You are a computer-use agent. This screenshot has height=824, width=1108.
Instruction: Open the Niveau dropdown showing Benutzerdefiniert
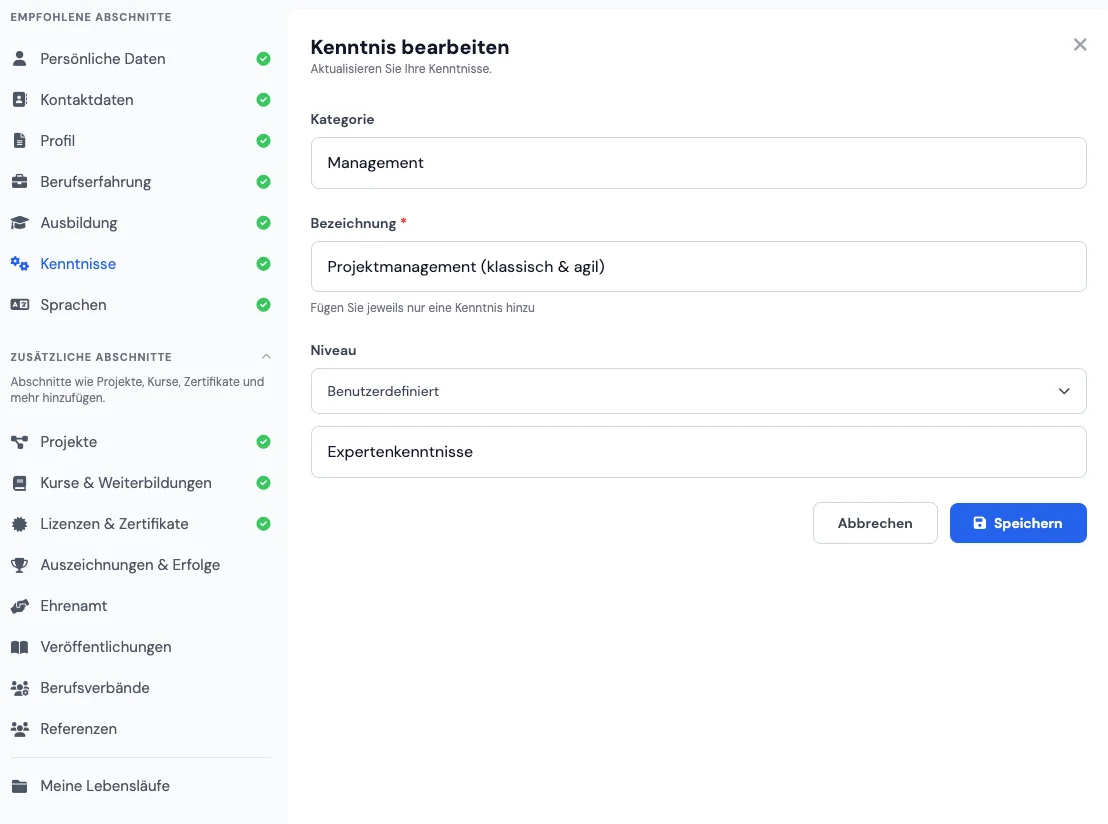click(698, 391)
